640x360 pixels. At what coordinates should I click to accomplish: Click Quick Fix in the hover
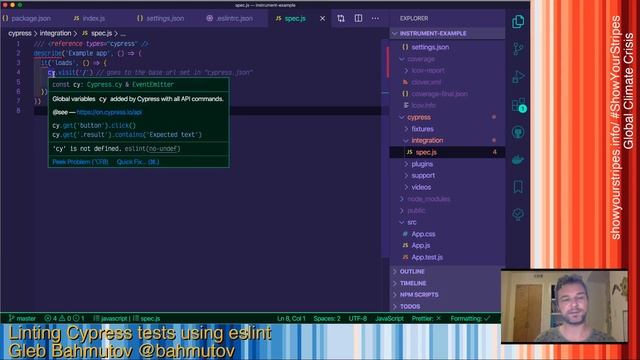138,162
